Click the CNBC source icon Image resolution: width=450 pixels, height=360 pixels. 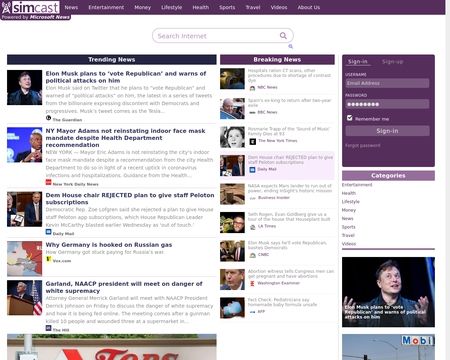click(252, 255)
